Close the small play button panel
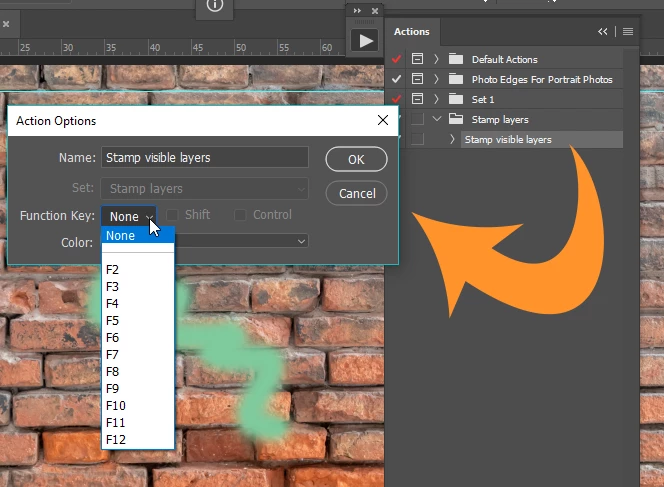The image size is (664, 487). tap(375, 11)
